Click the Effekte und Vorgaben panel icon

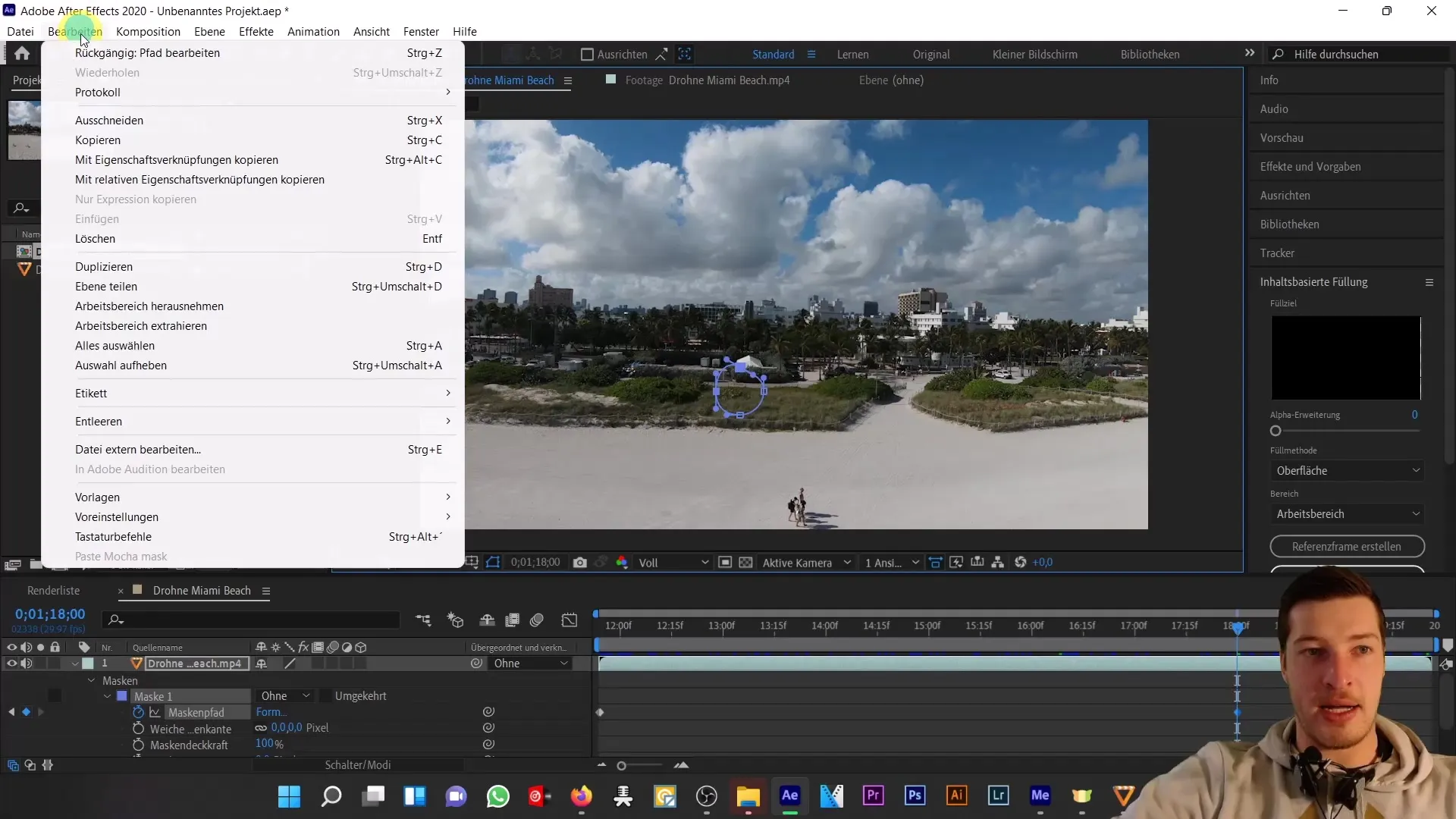(x=1313, y=166)
